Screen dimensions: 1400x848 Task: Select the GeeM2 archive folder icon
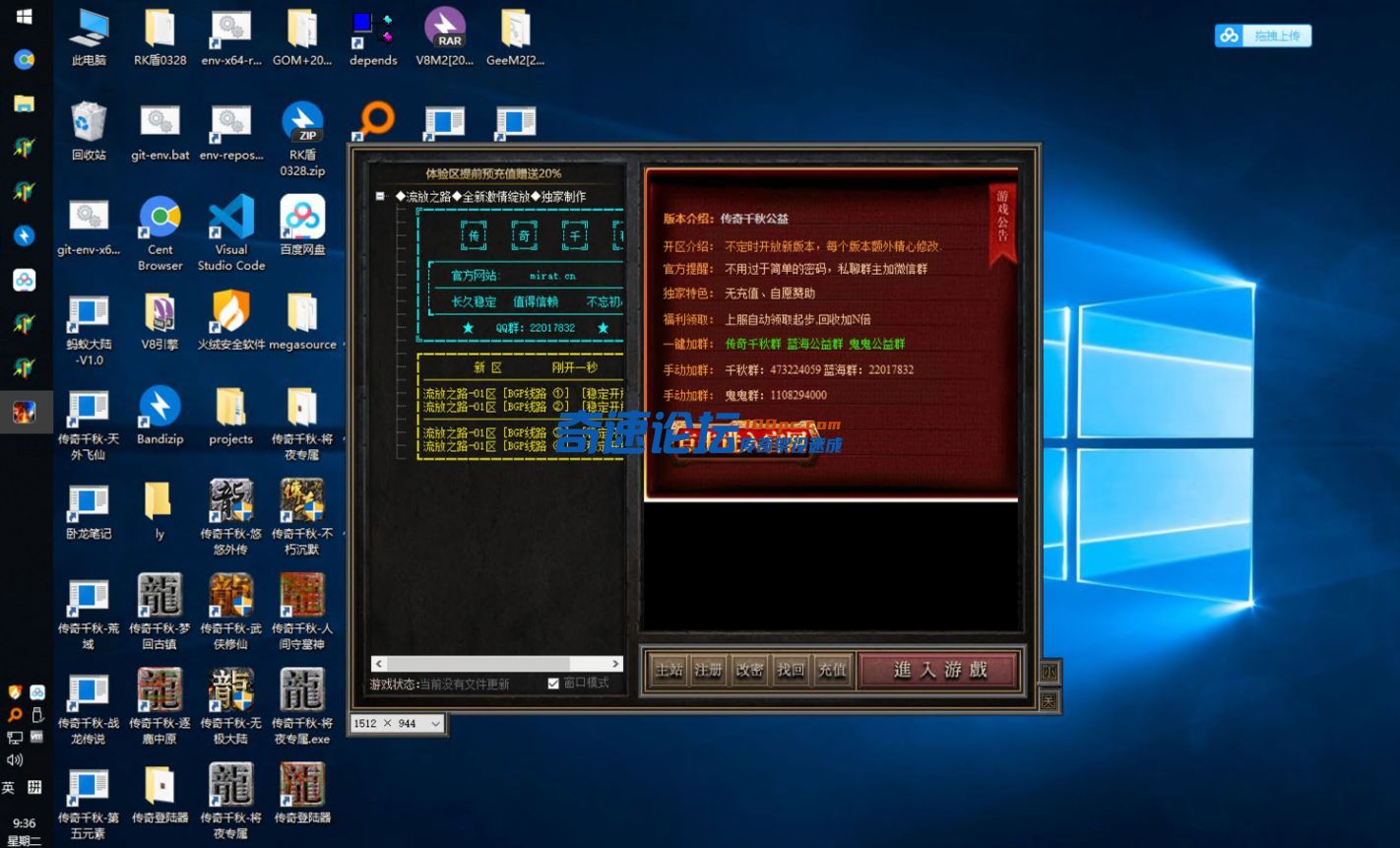[515, 37]
